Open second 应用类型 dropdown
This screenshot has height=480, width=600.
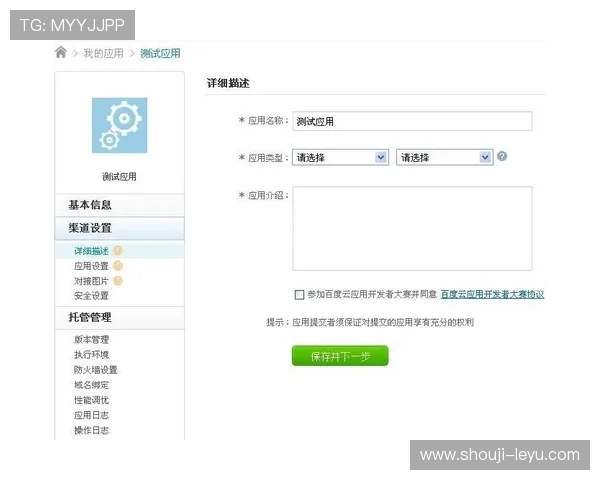(x=445, y=157)
